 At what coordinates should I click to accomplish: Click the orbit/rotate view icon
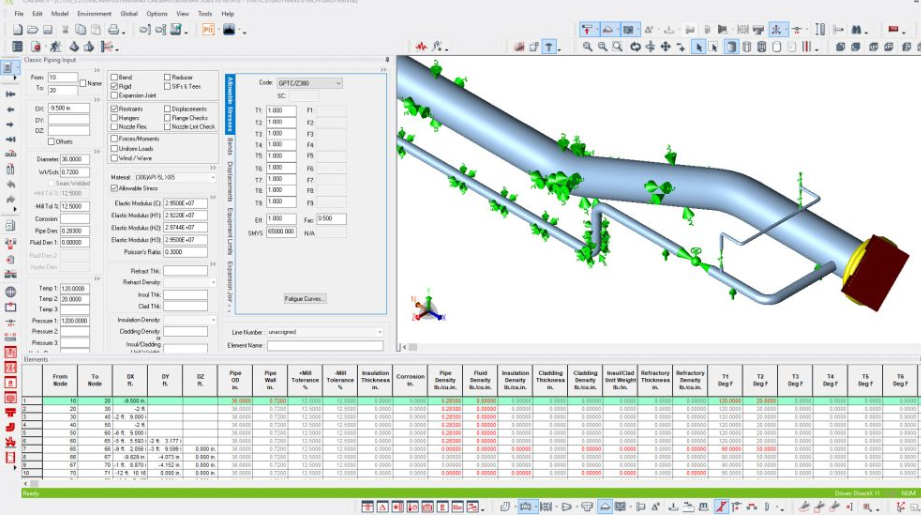point(634,46)
